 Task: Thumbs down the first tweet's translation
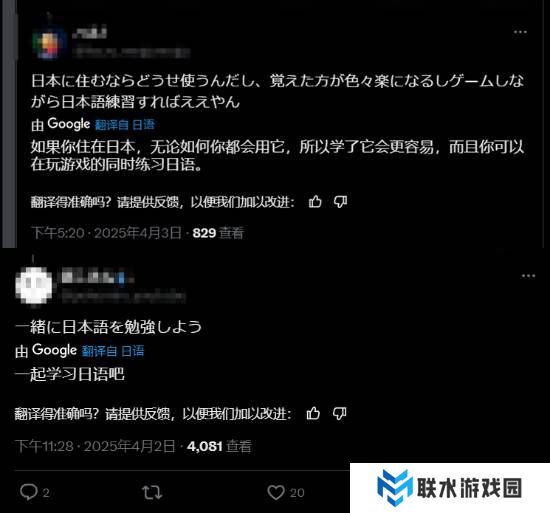(340, 202)
